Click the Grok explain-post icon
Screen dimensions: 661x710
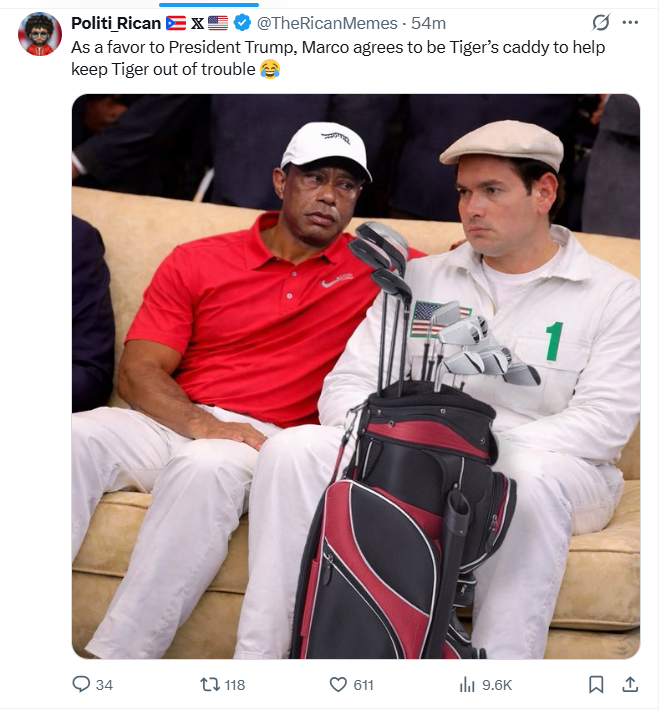(x=601, y=22)
